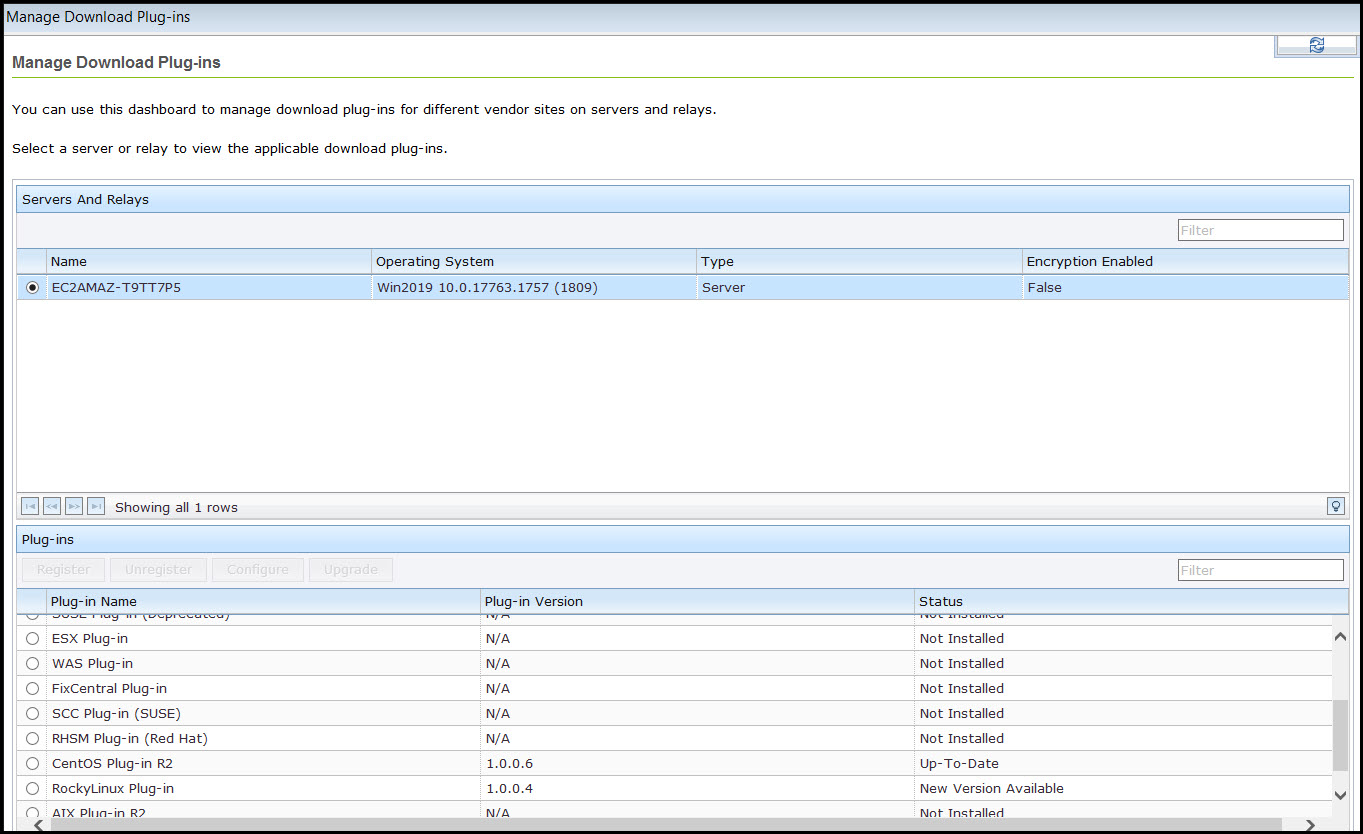Select the CentOS Plug-in R2 radio button
Screen dimensions: 1363x834
pos(33,764)
